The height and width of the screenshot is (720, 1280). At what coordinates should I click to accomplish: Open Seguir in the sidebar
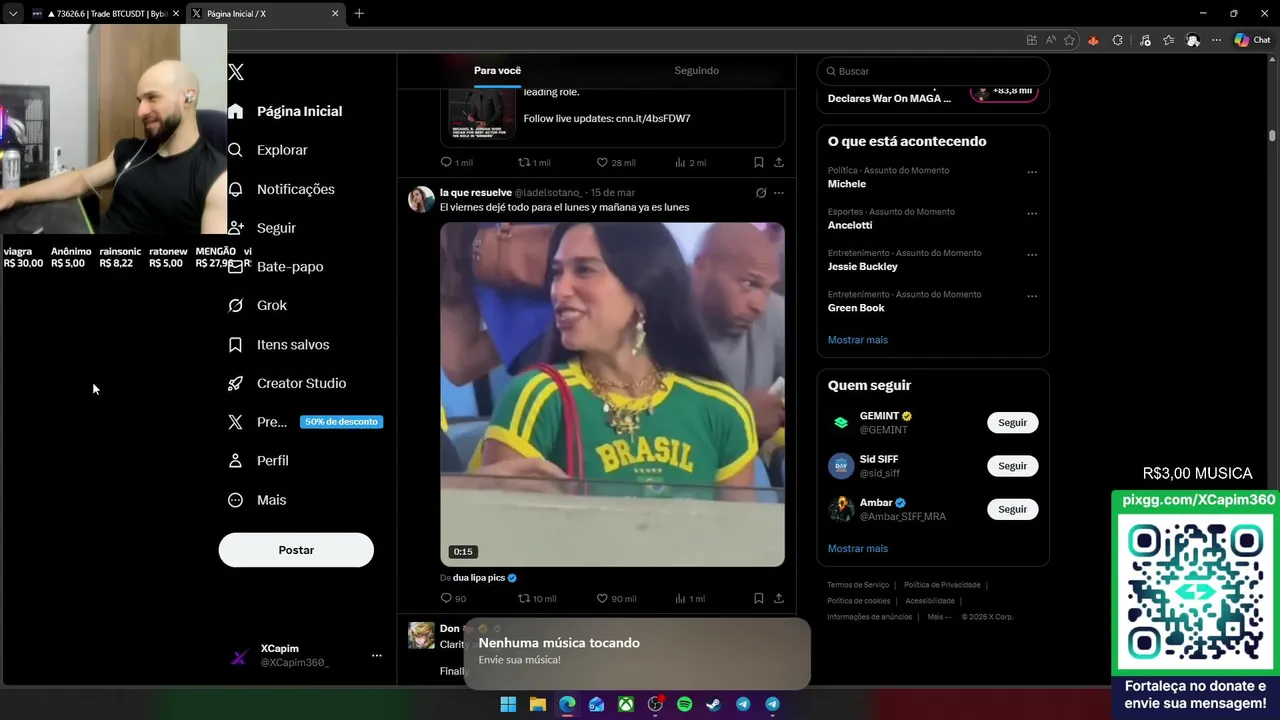coord(261,228)
